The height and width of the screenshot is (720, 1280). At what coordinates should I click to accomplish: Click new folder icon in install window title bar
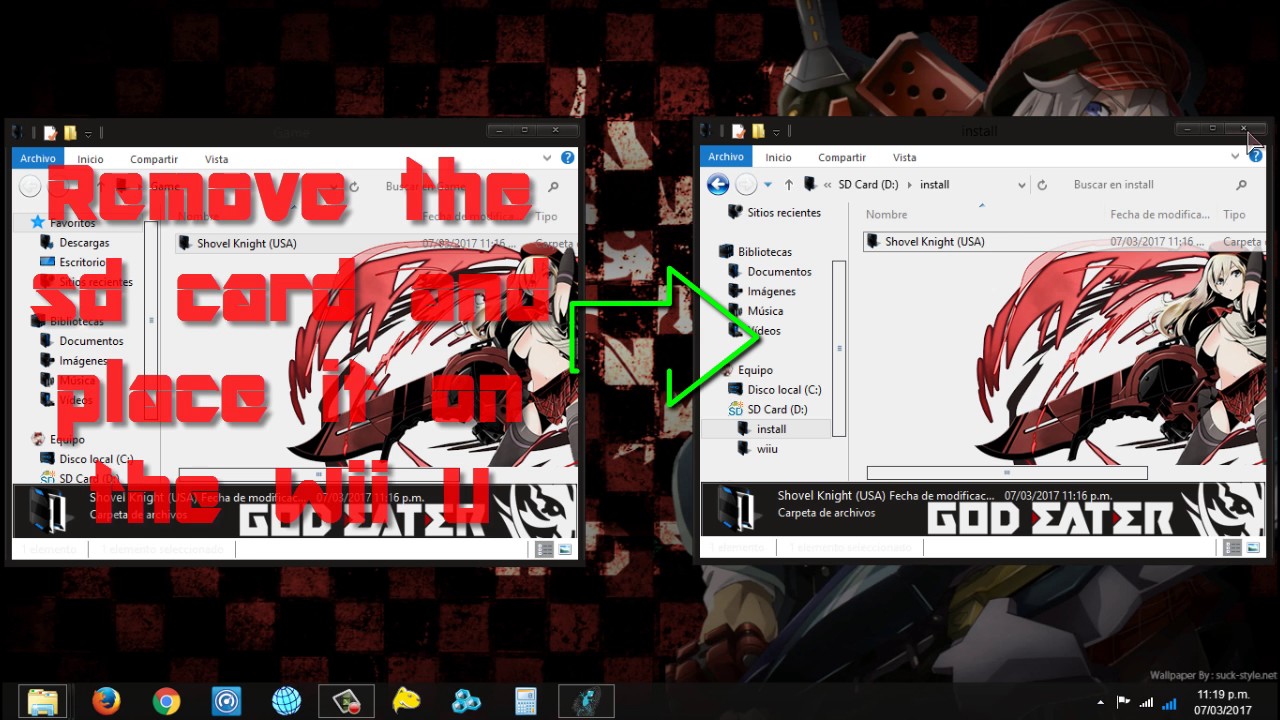click(758, 131)
